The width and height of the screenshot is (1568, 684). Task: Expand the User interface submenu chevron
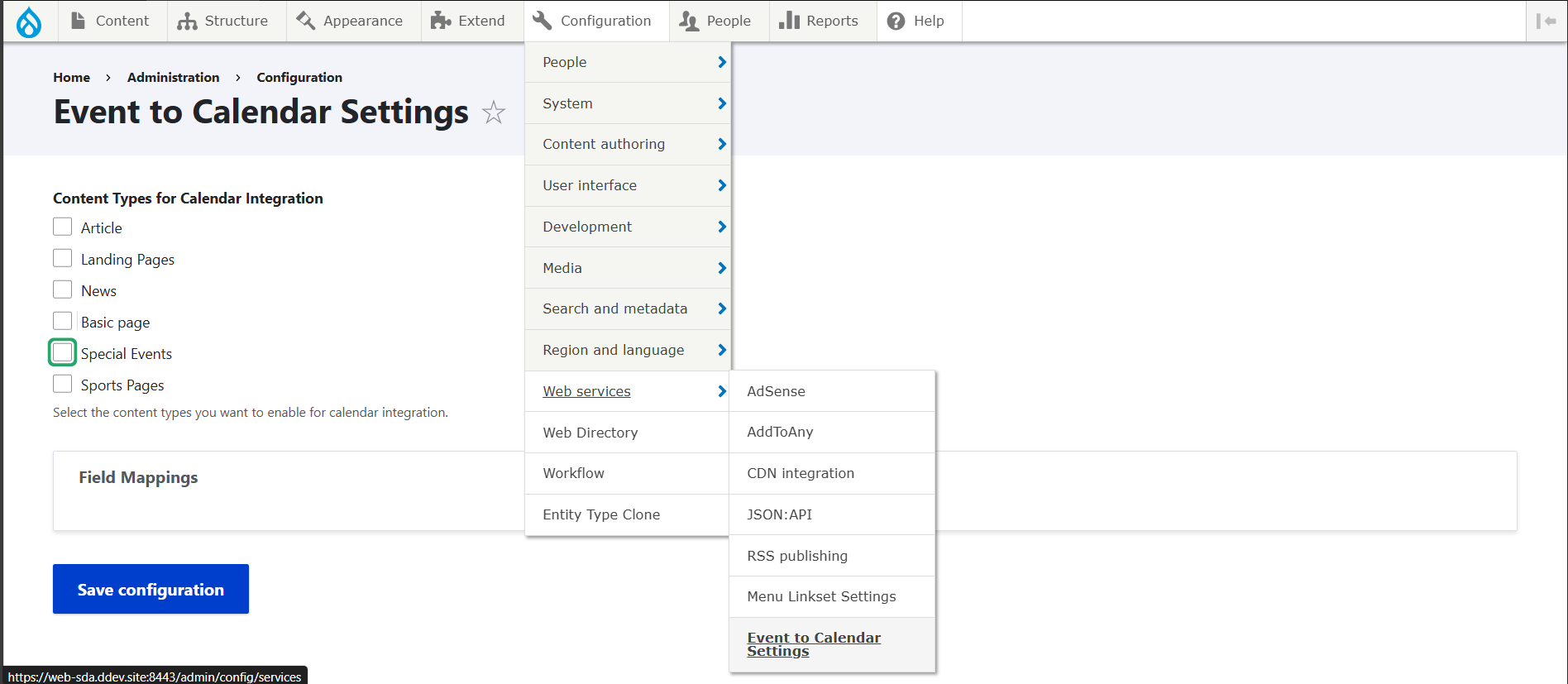(x=722, y=185)
